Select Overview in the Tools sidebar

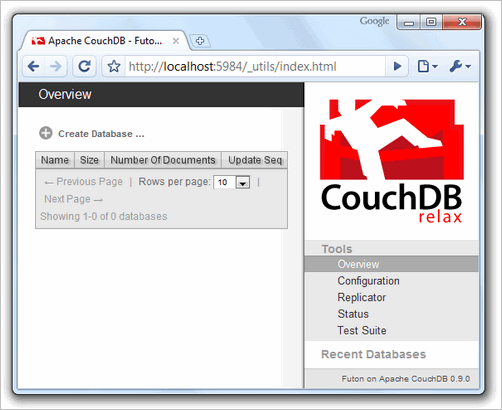(x=392, y=264)
